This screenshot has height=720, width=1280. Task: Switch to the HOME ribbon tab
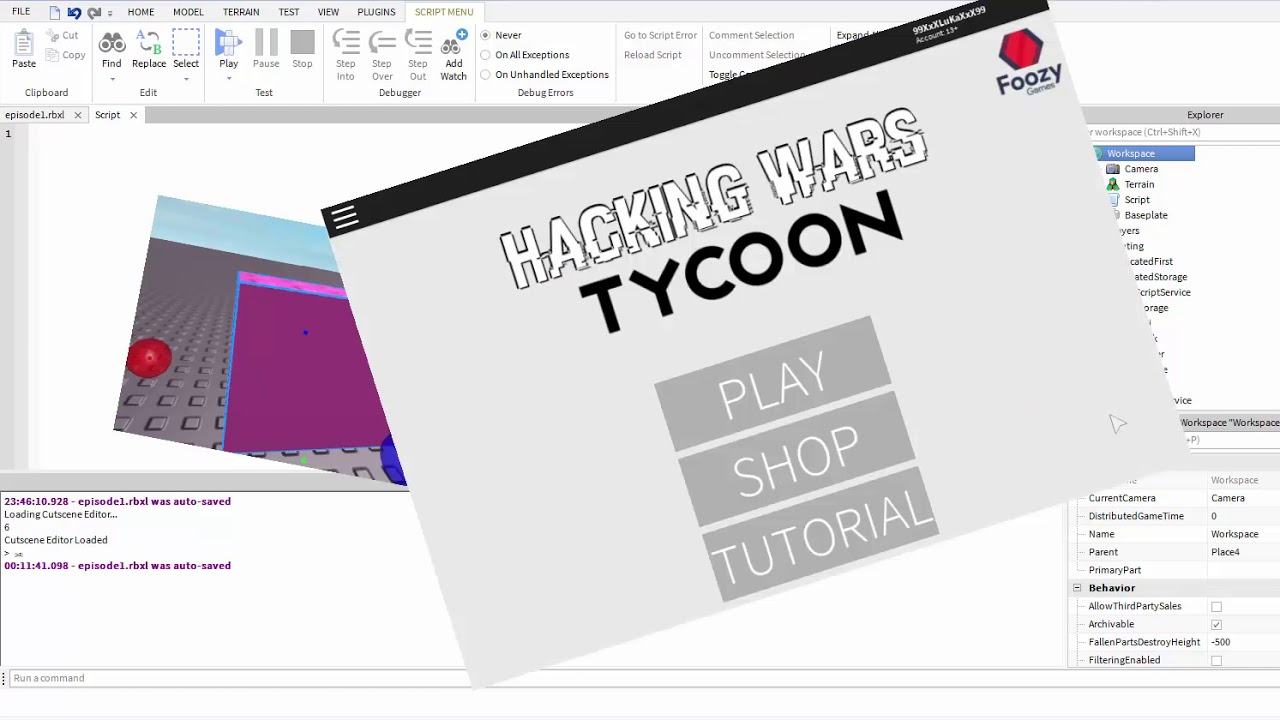coord(141,12)
